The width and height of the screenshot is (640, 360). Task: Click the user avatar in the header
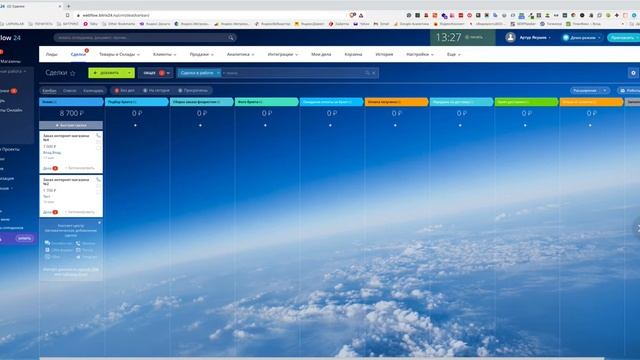[x=510, y=37]
